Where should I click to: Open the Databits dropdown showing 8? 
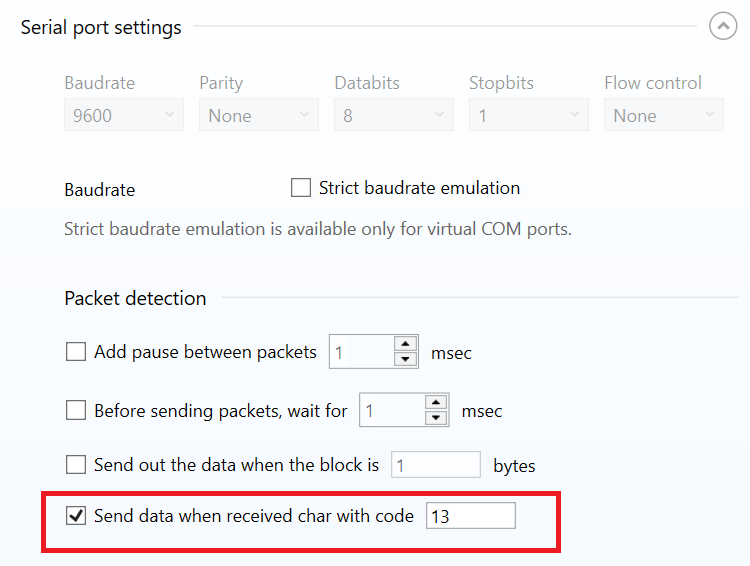(394, 116)
